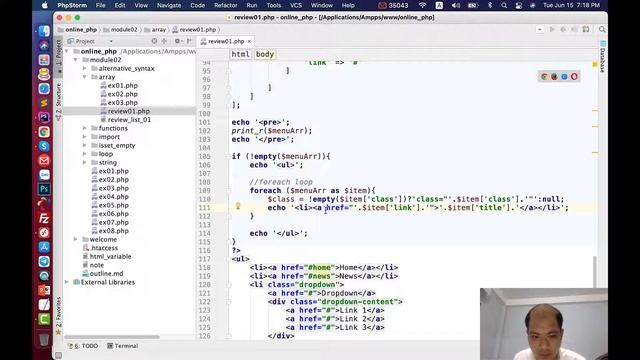Image resolution: width=640 pixels, height=360 pixels.
Task: Click the Telegram icon in the Dock
Action: (x=44, y=261)
